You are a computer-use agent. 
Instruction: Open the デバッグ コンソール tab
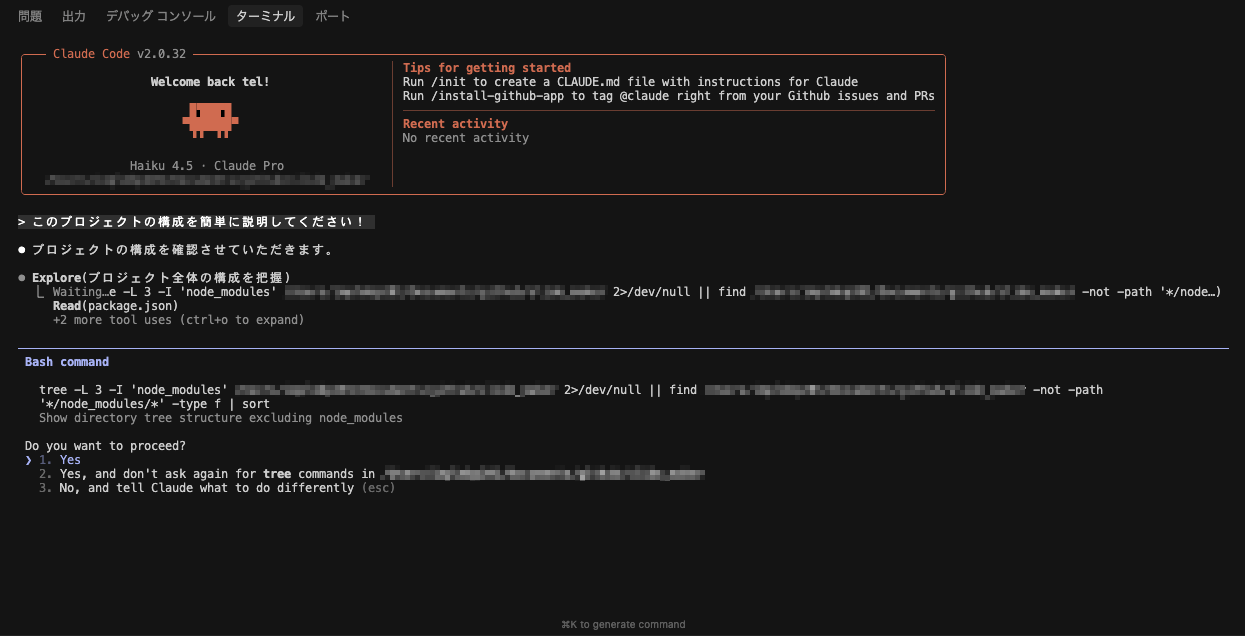[x=160, y=16]
